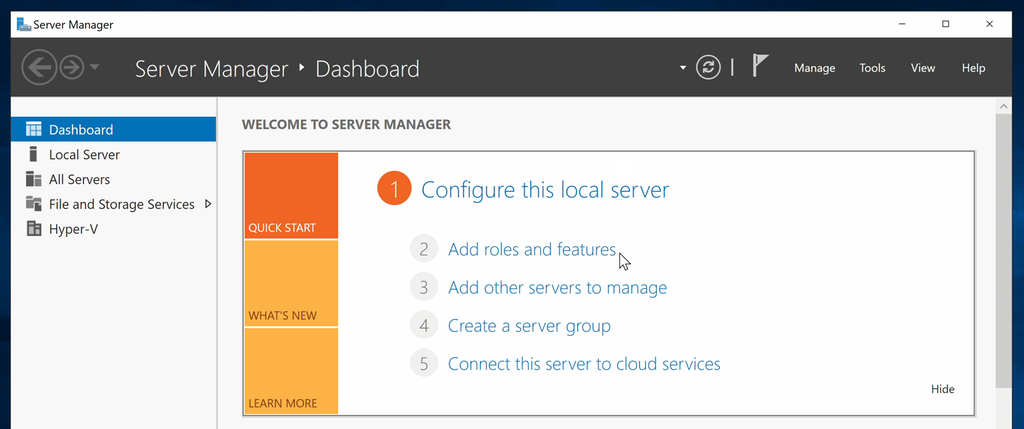Click the Welcome to Server Manager heading

click(346, 124)
